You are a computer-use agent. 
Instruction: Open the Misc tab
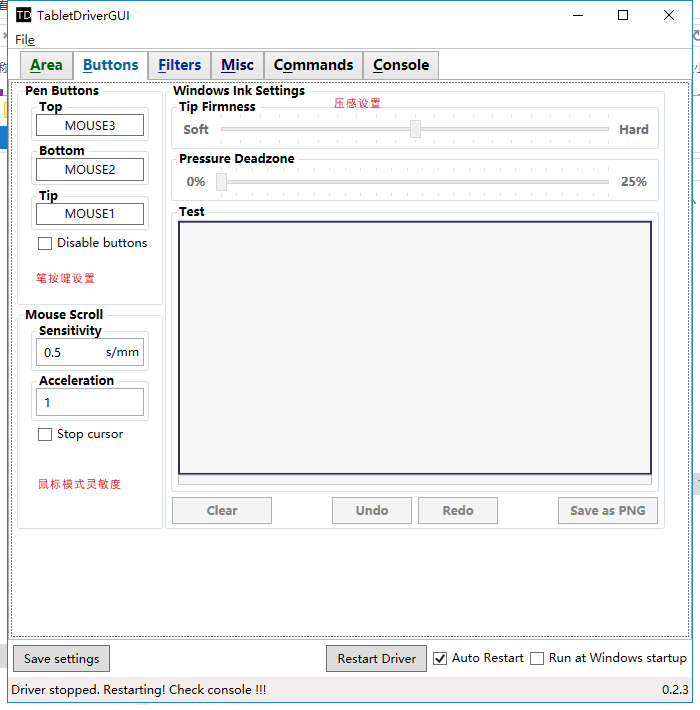point(237,65)
